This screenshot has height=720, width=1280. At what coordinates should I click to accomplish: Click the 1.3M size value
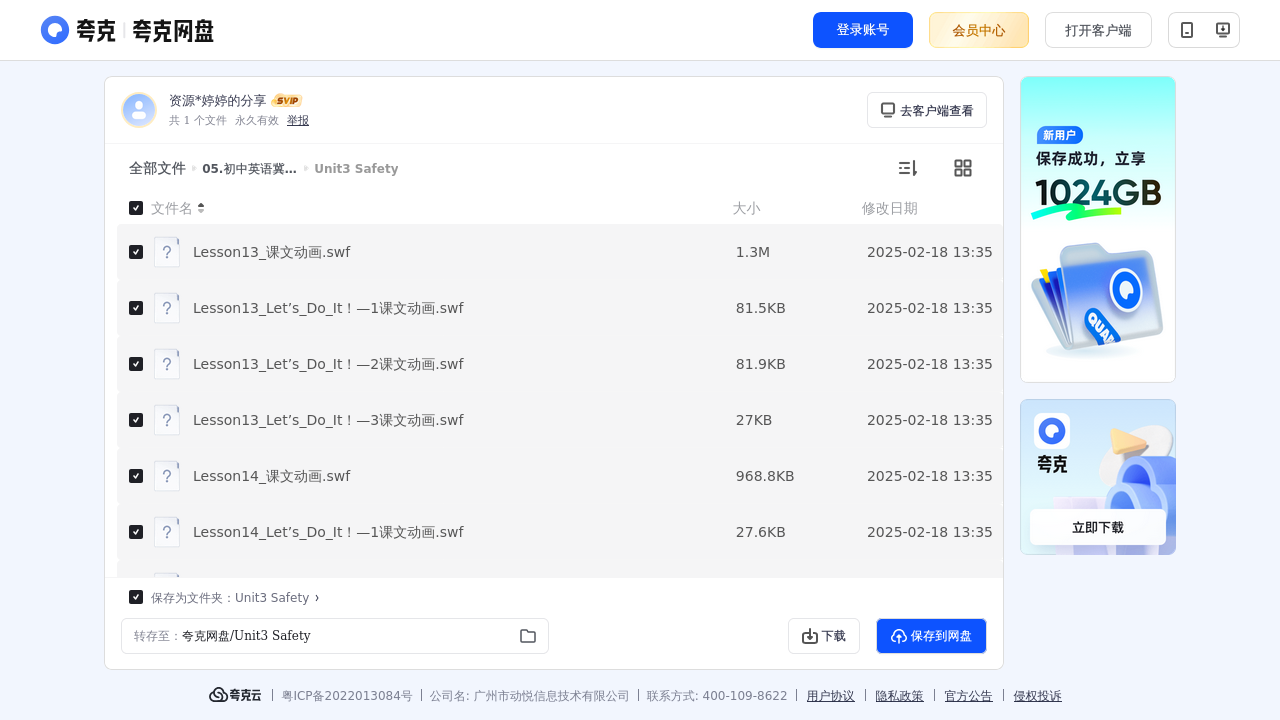coord(753,252)
